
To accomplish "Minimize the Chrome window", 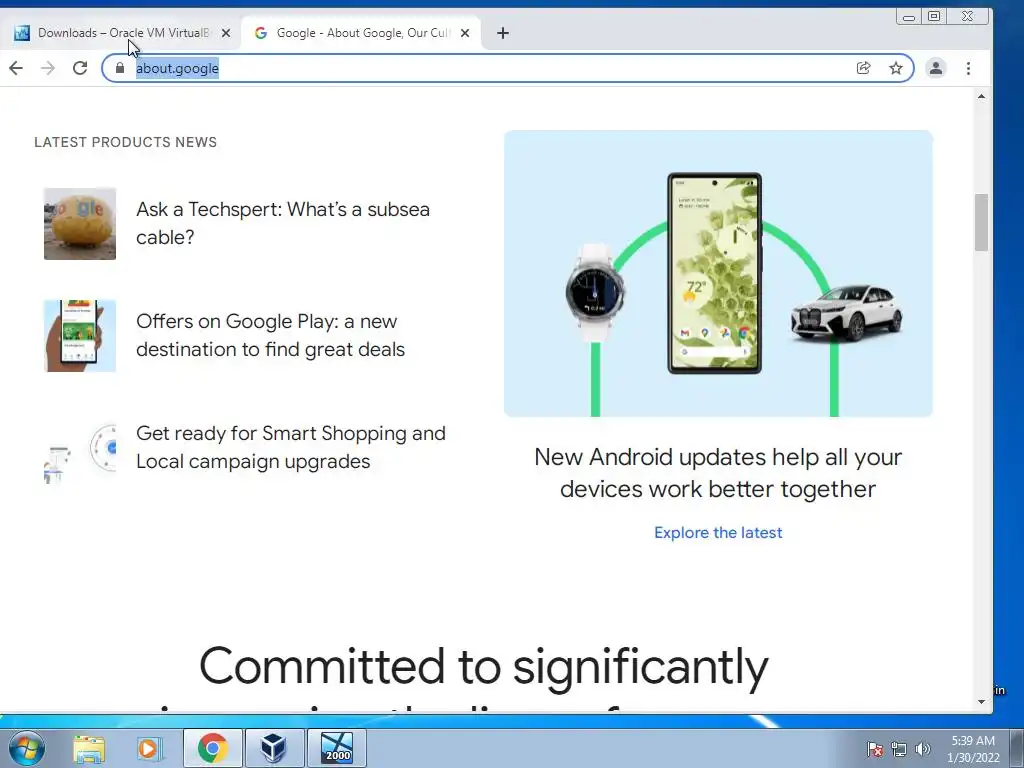I will click(908, 17).
